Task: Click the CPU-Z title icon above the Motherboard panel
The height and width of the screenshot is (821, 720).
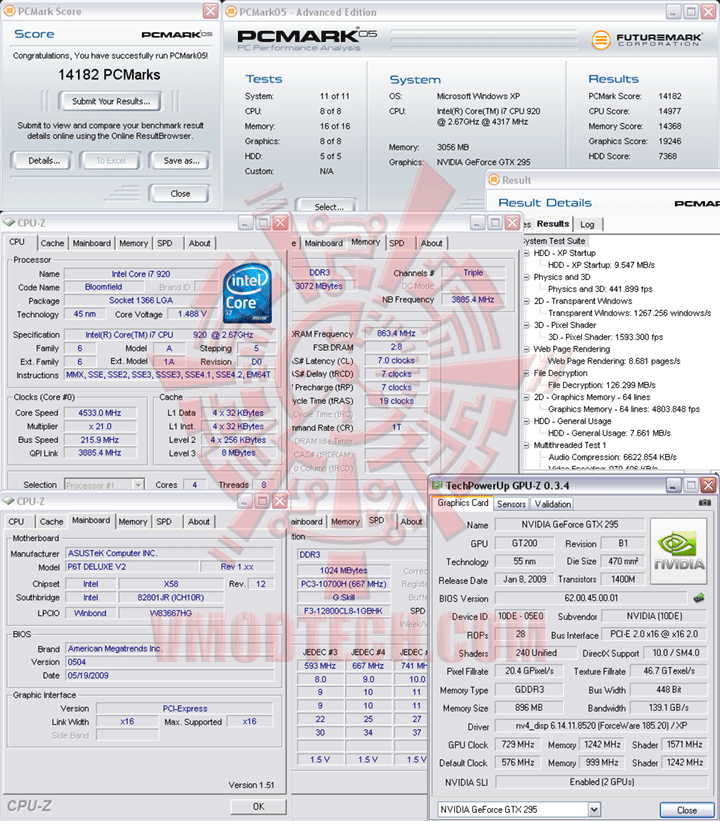Action: (x=8, y=501)
